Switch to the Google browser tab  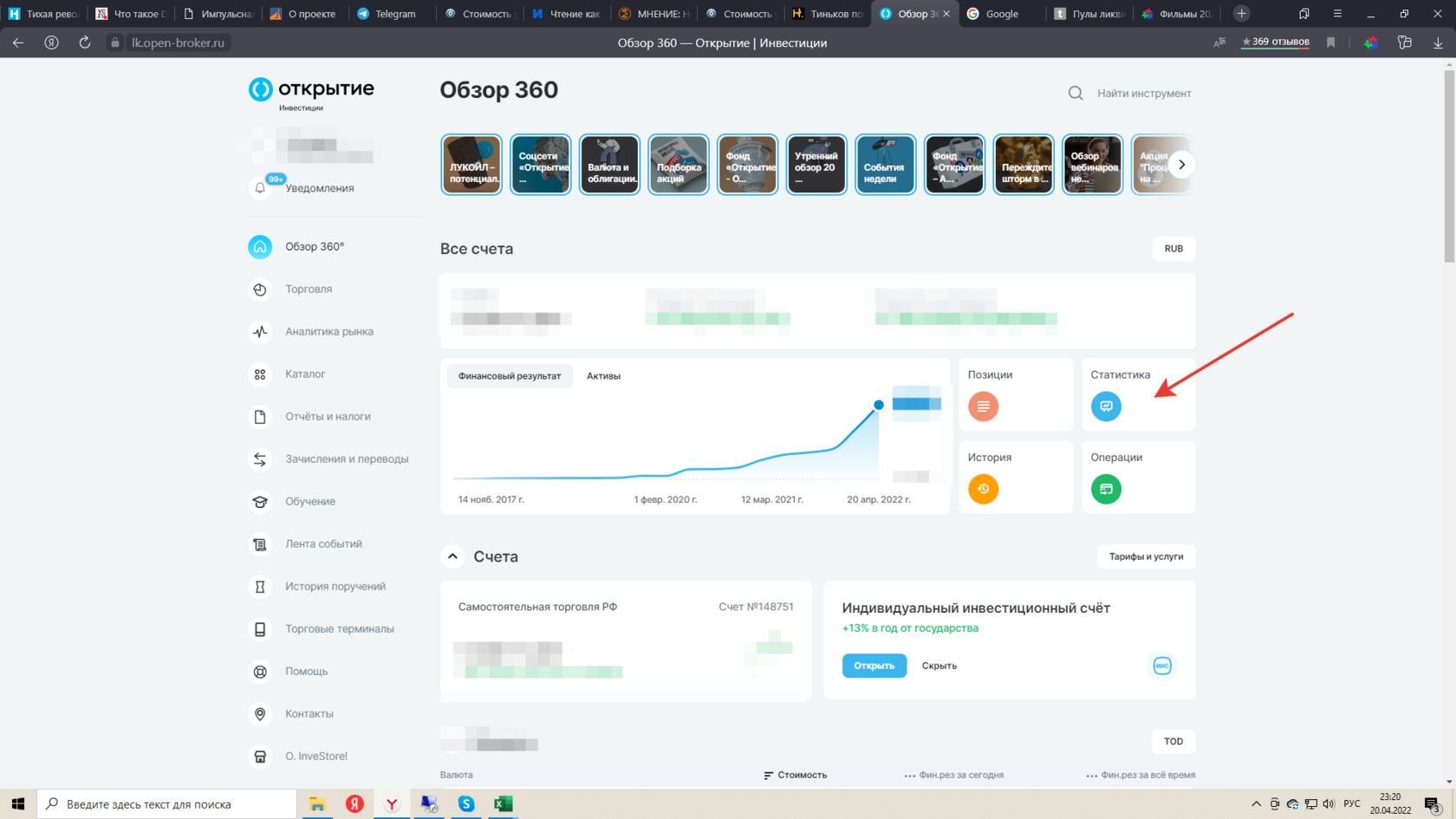[x=1001, y=14]
